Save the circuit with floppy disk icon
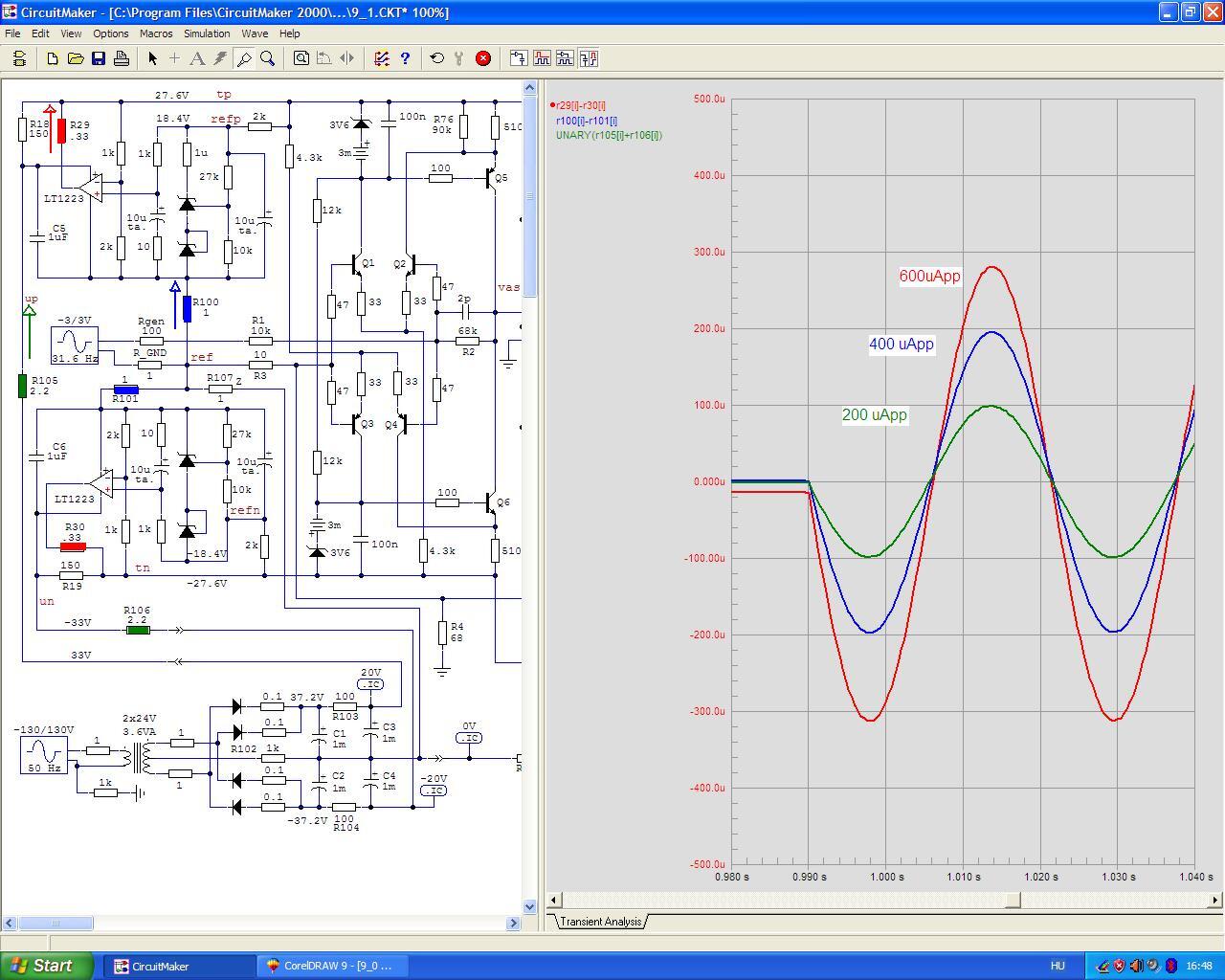The width and height of the screenshot is (1225, 980). (99, 58)
